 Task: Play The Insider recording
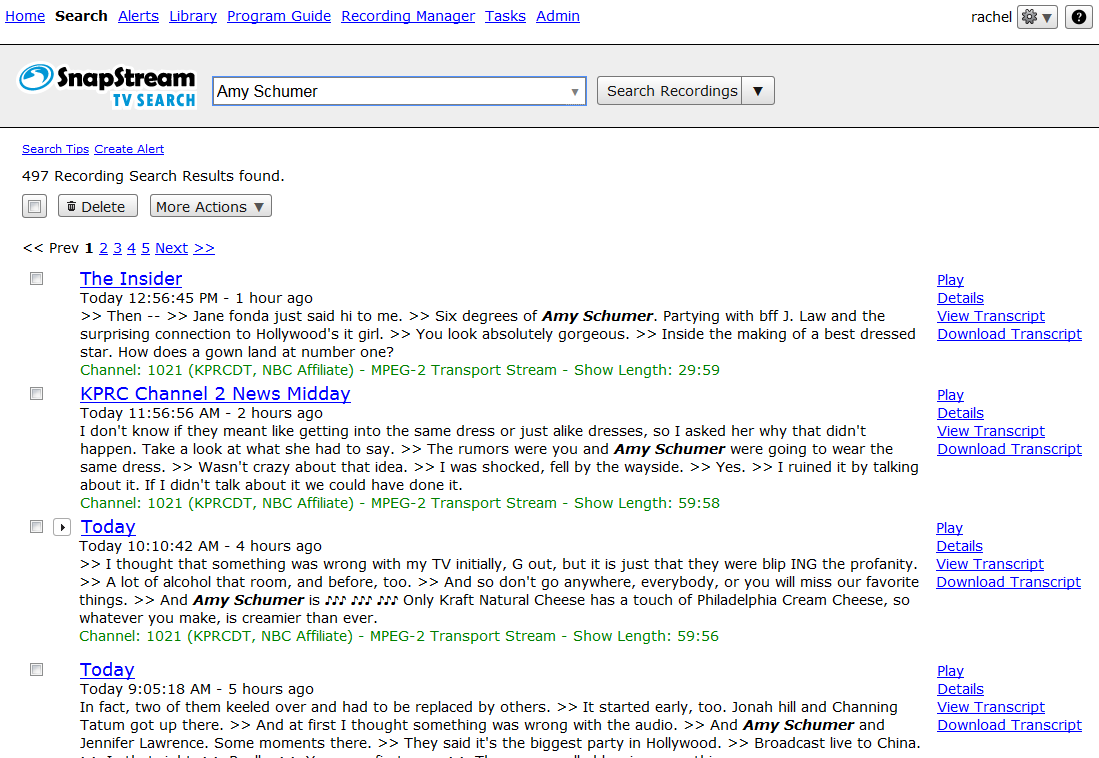click(950, 280)
